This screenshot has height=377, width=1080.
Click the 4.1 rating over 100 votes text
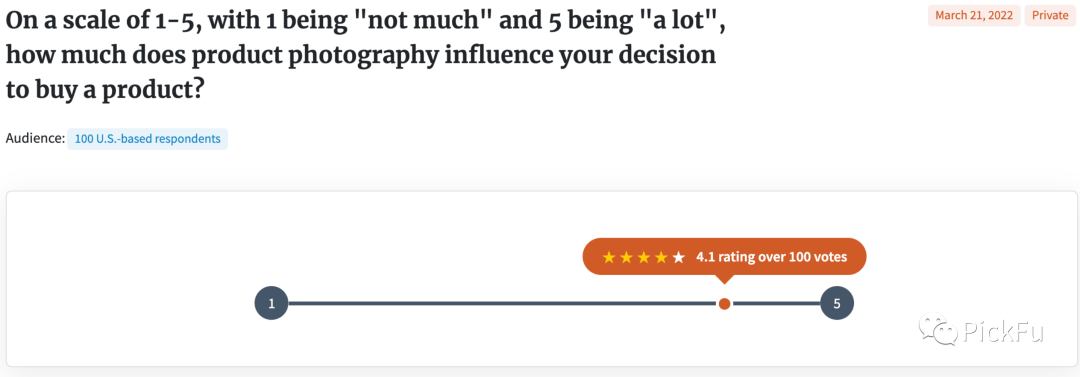coord(771,258)
